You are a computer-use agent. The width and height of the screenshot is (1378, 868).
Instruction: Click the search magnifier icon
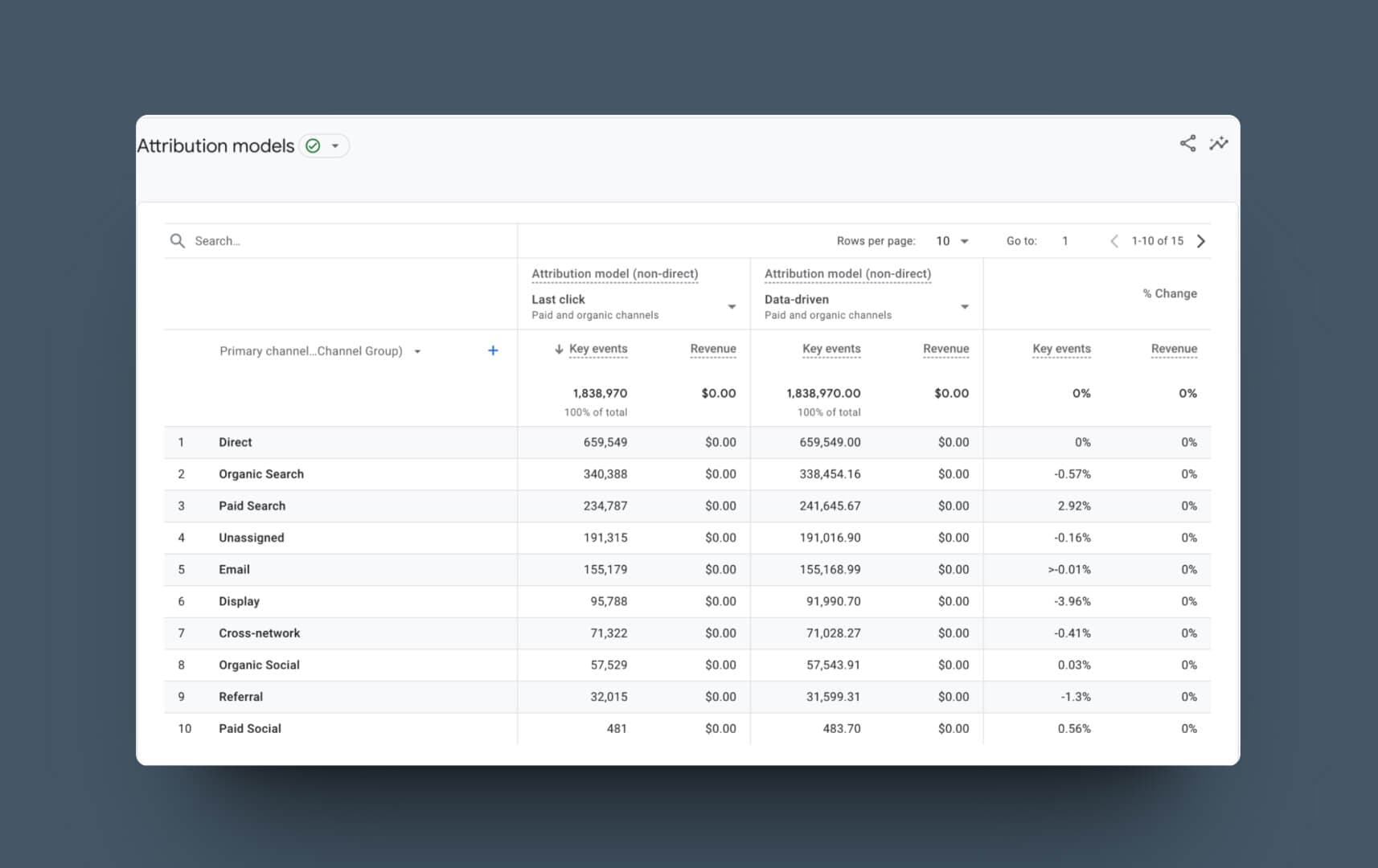click(x=178, y=240)
